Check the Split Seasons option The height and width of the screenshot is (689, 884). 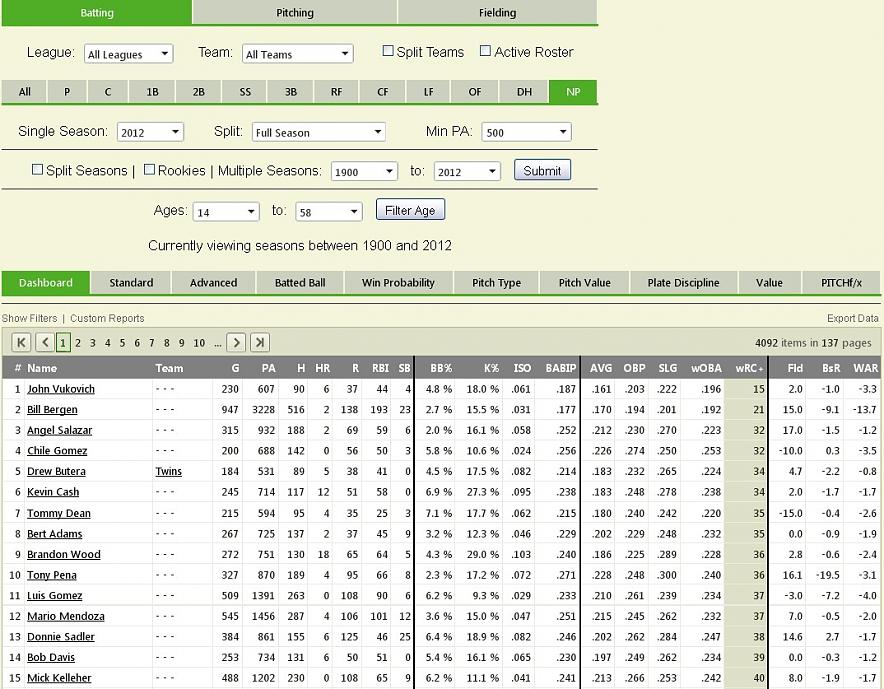coord(37,169)
